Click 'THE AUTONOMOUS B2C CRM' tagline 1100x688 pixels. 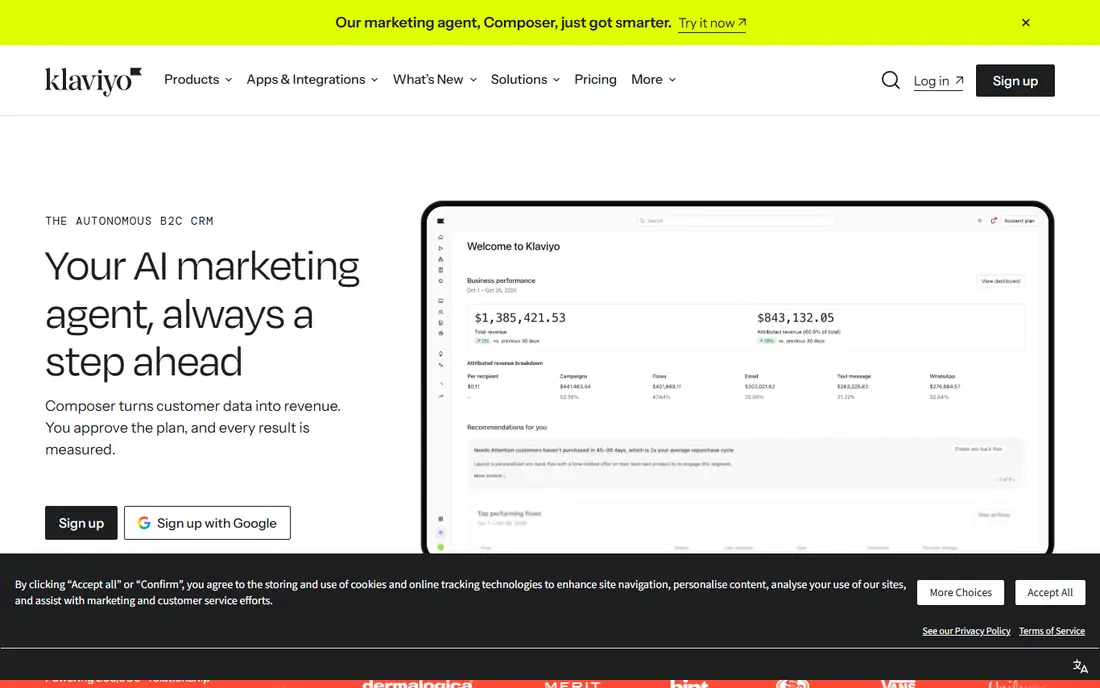coord(130,221)
